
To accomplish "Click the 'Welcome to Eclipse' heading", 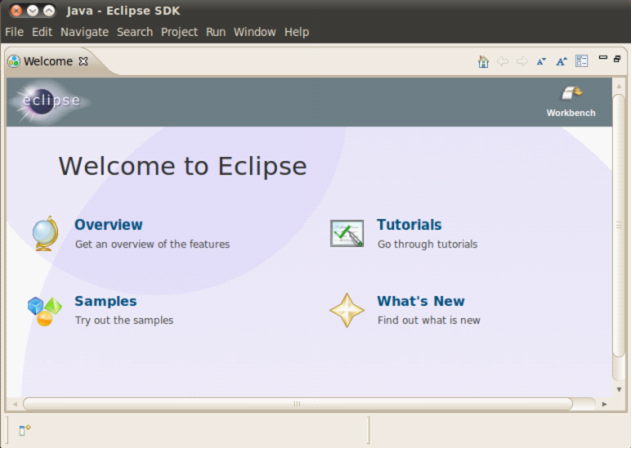I will pos(183,166).
